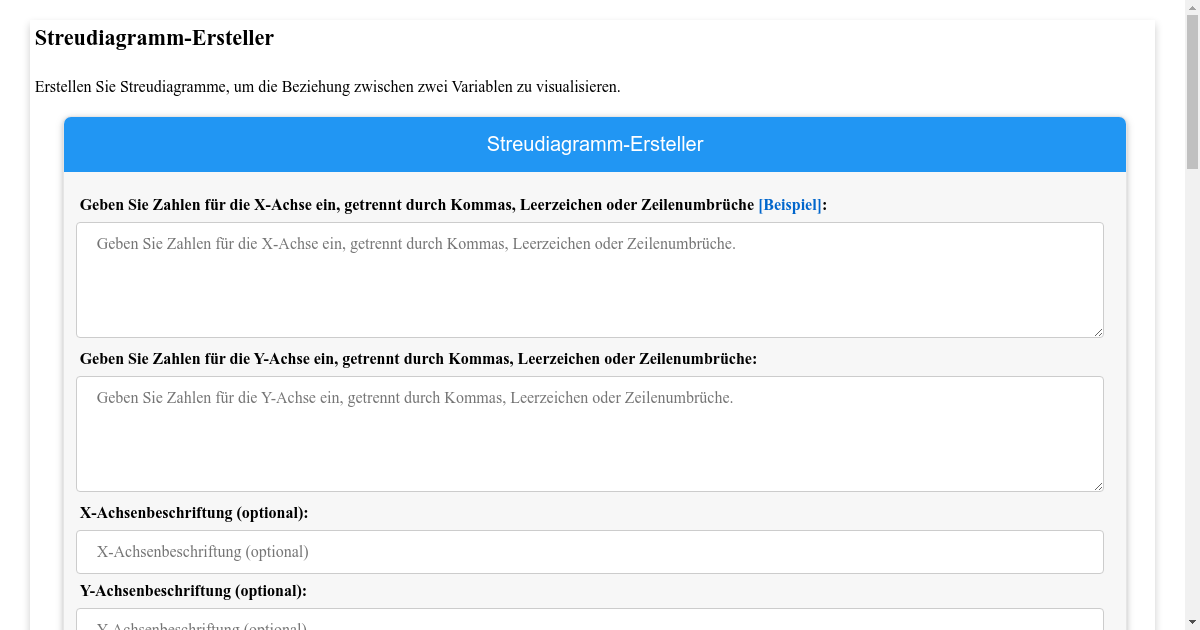Screen dimensions: 1200x630
Task: Select the Y-Achsenbeschriftung optional input field
Action: point(589,623)
